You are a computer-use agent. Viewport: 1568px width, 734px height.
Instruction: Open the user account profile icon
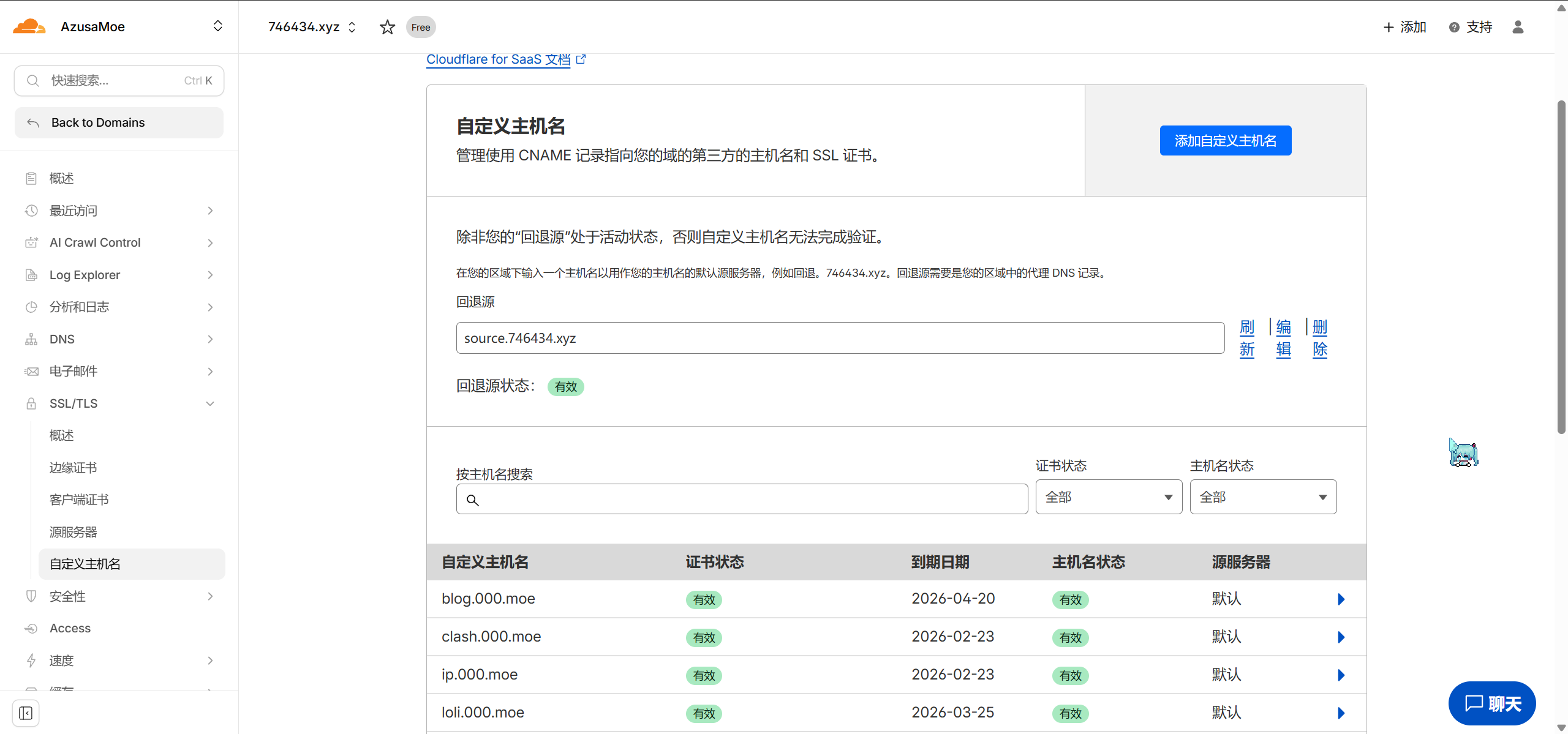(x=1518, y=27)
